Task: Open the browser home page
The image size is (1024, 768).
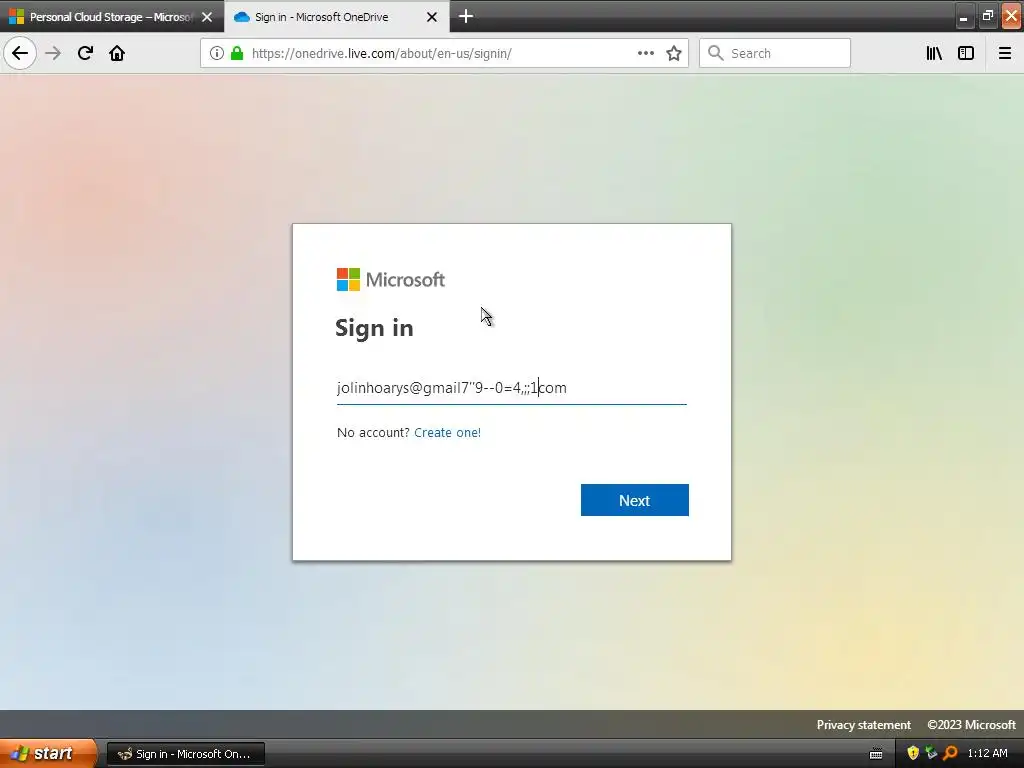Action: point(117,53)
